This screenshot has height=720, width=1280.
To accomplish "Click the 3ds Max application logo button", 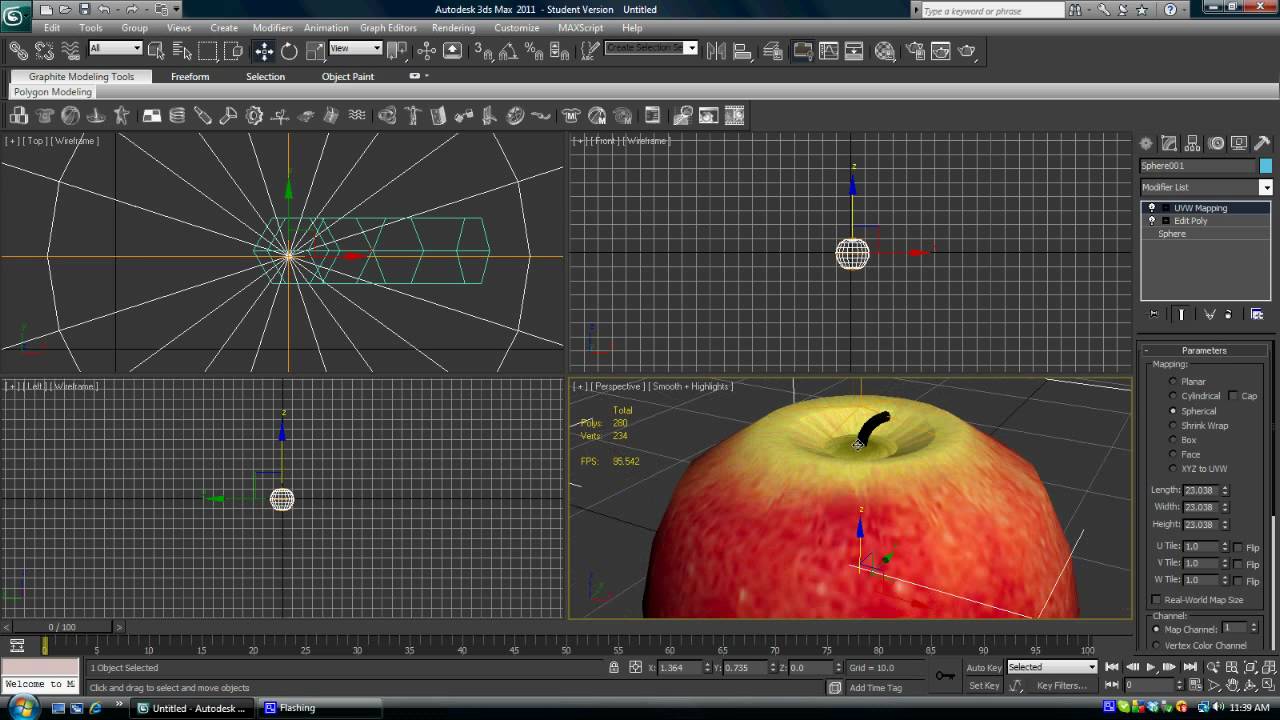I will pos(16,14).
